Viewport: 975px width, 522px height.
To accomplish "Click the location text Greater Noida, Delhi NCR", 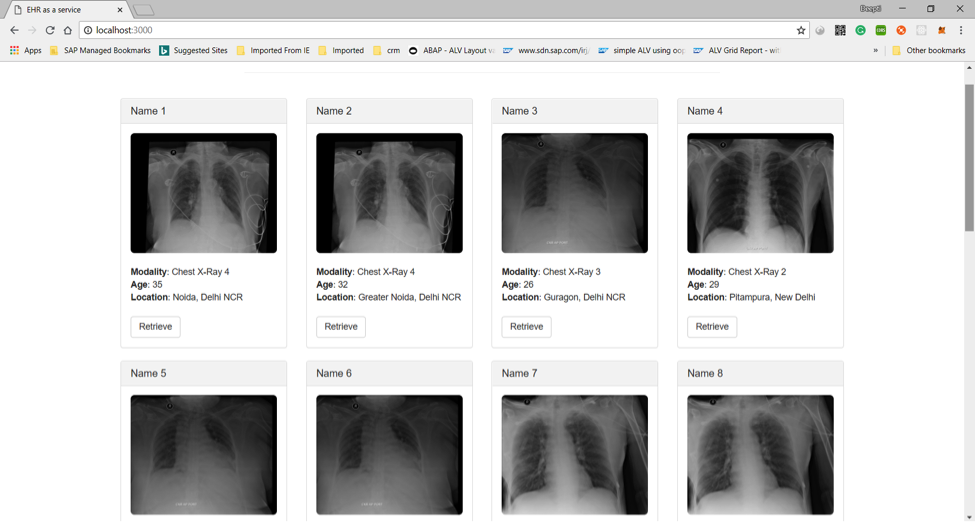I will 410,297.
